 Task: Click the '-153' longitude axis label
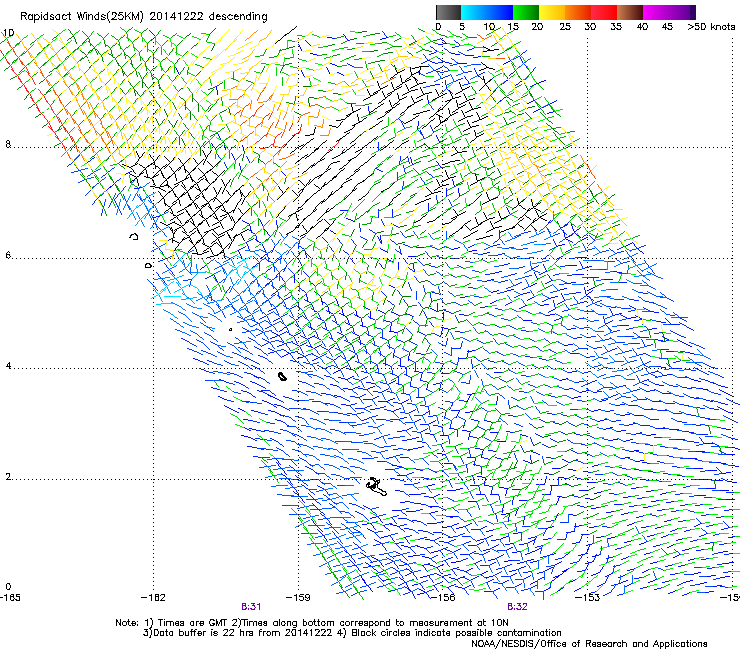click(587, 598)
